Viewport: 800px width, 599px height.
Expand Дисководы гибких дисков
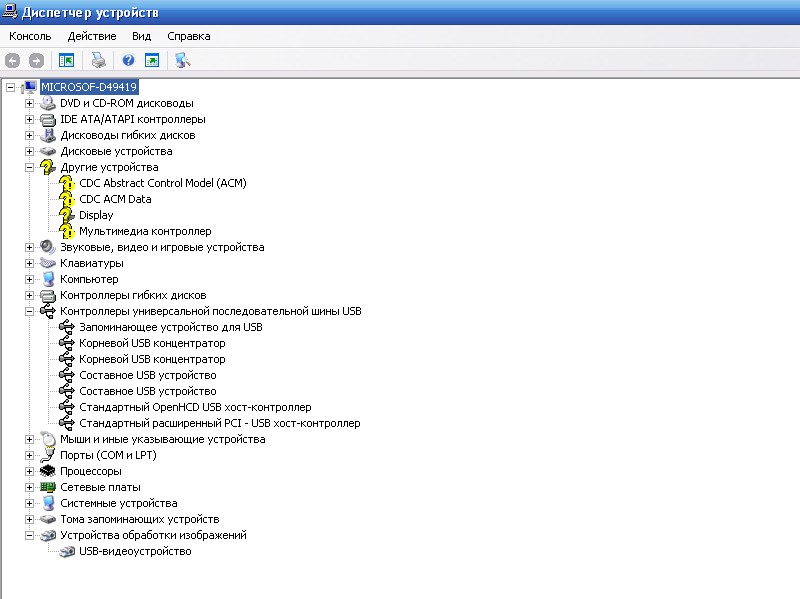(30, 135)
